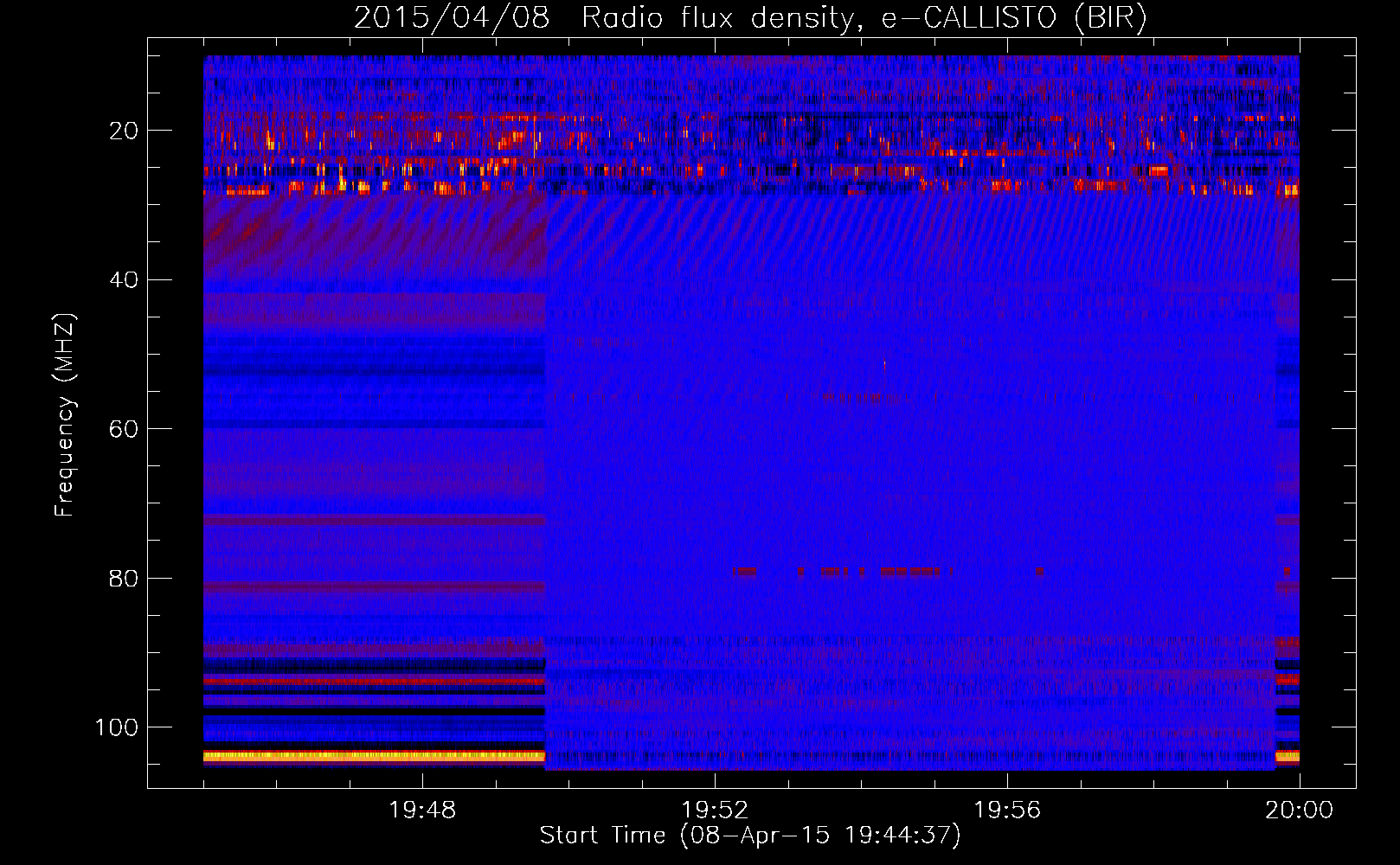Click the 19:56 time tick label
1400x865 pixels.
tap(1007, 811)
